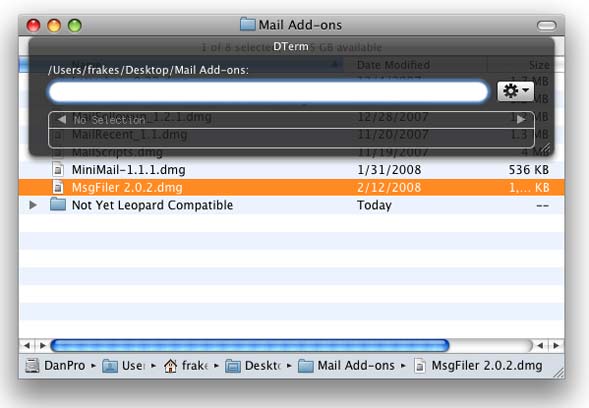Click the DTerm command input field
This screenshot has width=589, height=408.
pos(268,92)
